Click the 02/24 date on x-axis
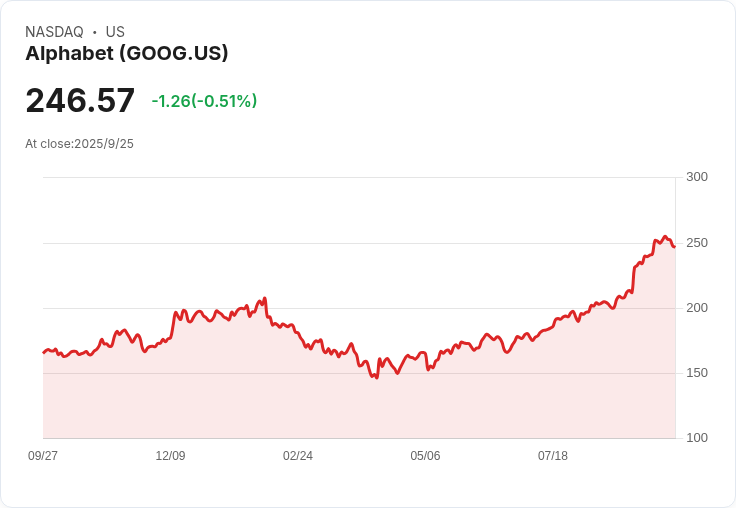 click(298, 456)
